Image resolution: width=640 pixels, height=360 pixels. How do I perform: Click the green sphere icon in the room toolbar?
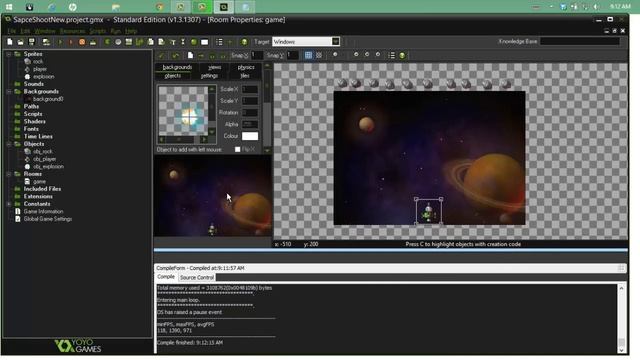pos(402,55)
